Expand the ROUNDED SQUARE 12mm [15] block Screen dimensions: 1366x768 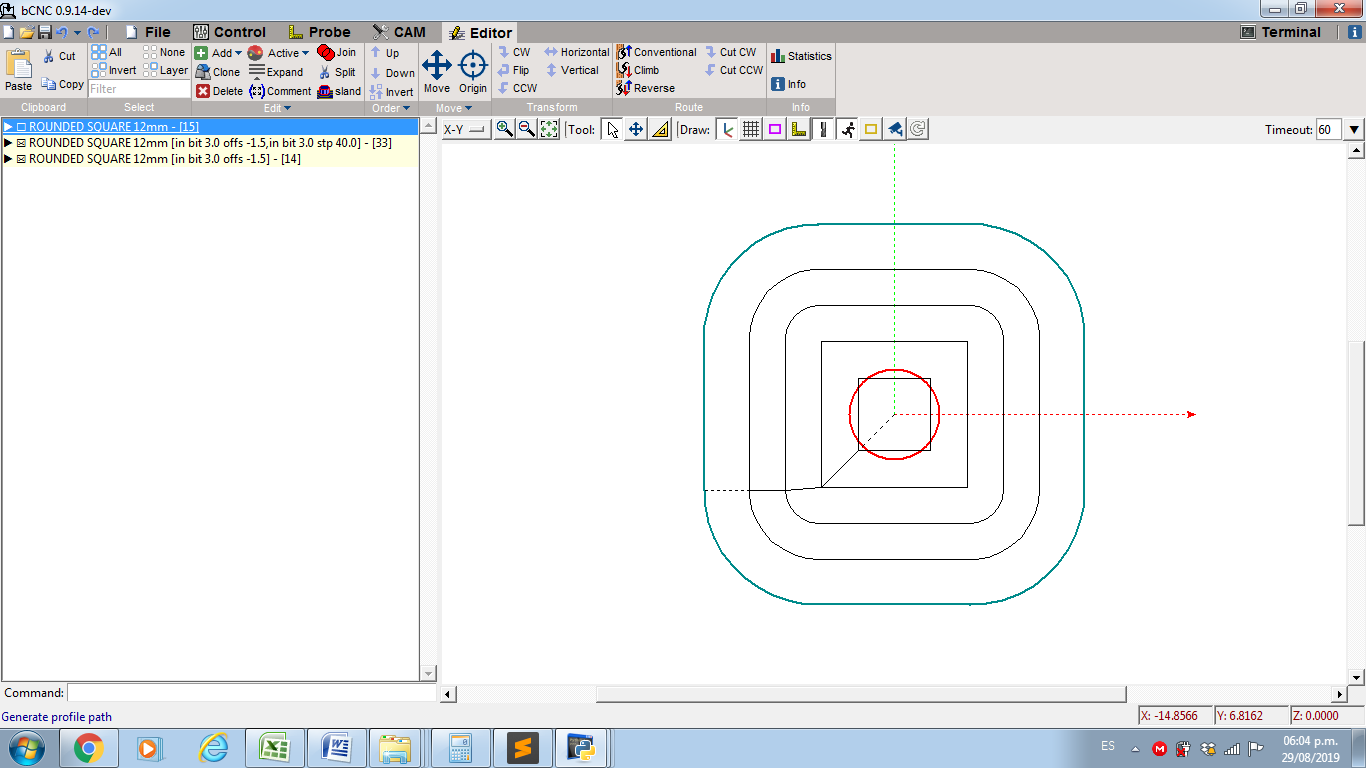pos(8,127)
